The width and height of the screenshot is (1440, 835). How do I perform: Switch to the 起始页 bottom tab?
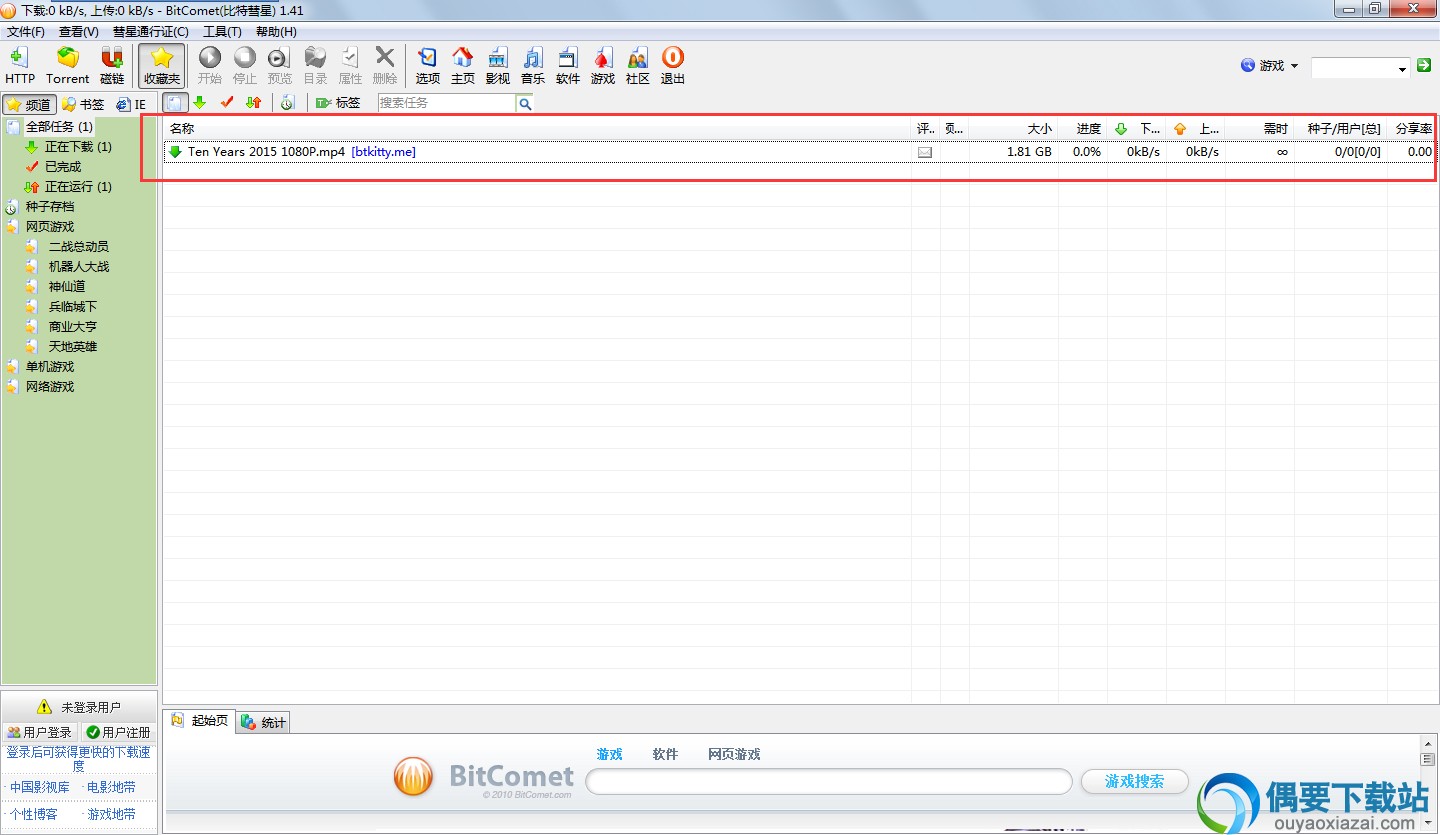[x=200, y=721]
